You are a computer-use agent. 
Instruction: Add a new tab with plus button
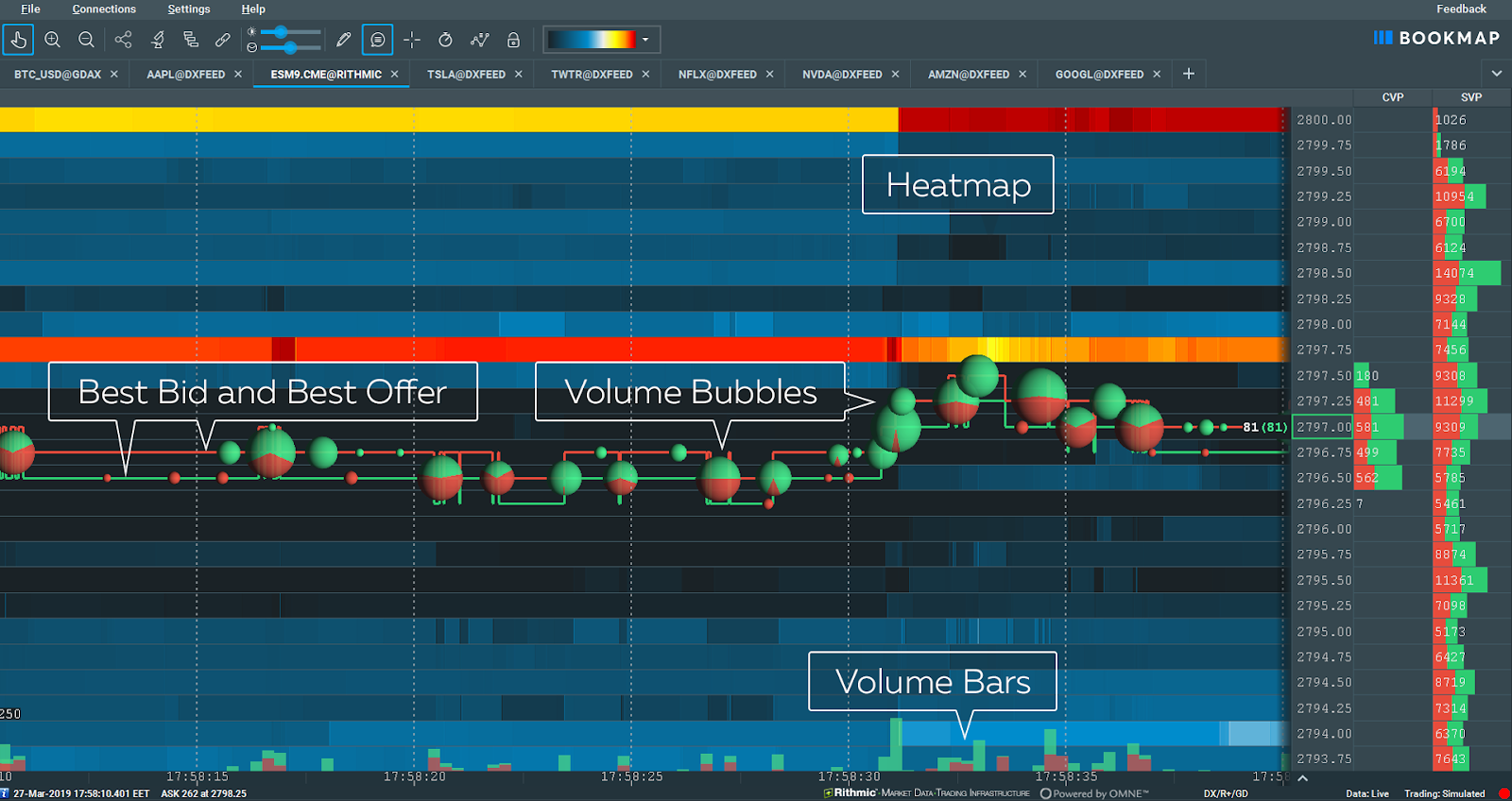coord(1189,74)
